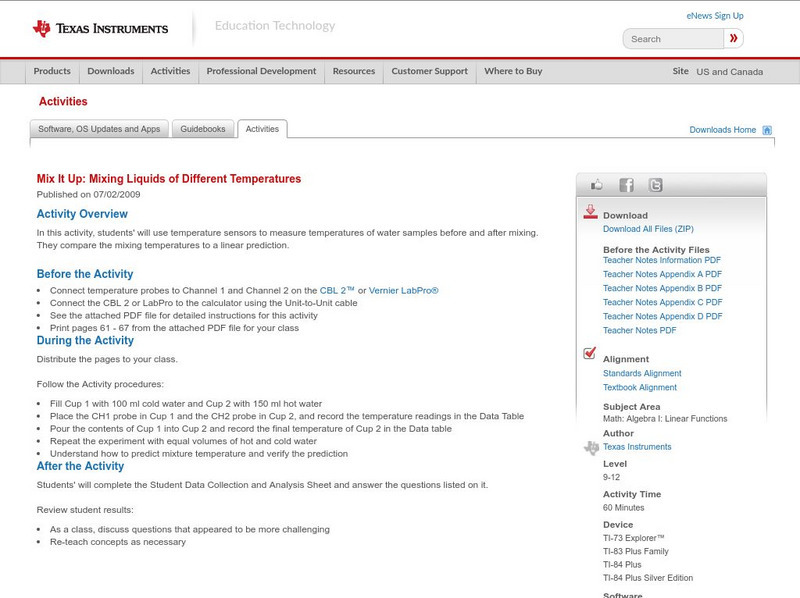Select the Activities tab
The image size is (800, 598).
click(262, 129)
